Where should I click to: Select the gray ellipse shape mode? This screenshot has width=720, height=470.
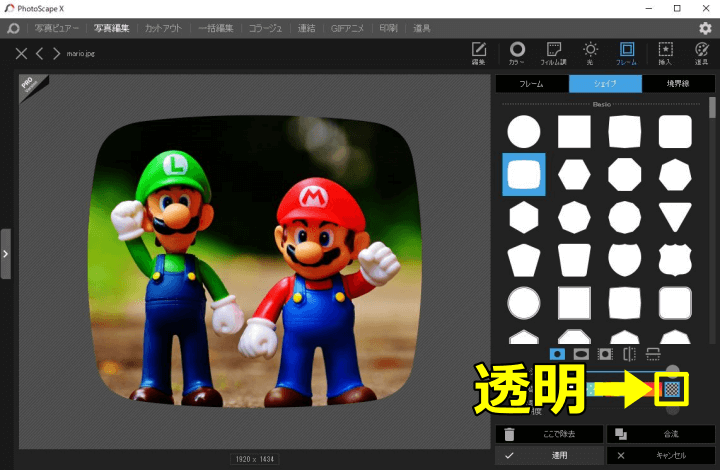pyautogui.click(x=581, y=354)
